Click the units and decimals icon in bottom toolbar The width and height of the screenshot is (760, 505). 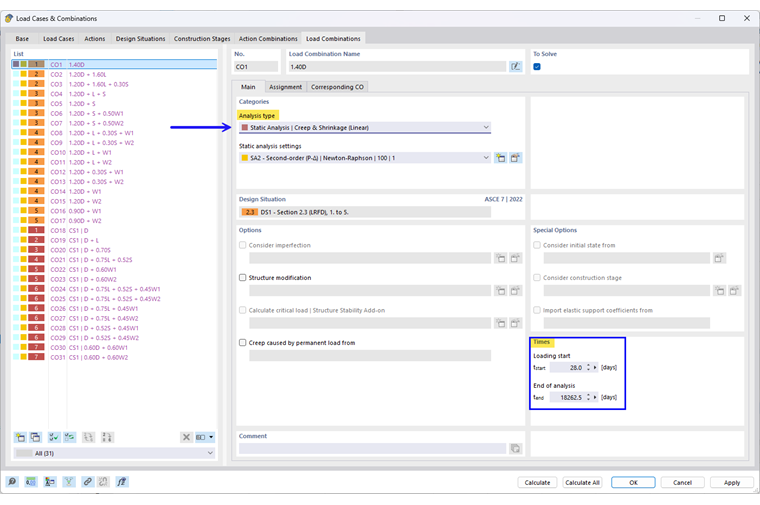click(x=31, y=482)
